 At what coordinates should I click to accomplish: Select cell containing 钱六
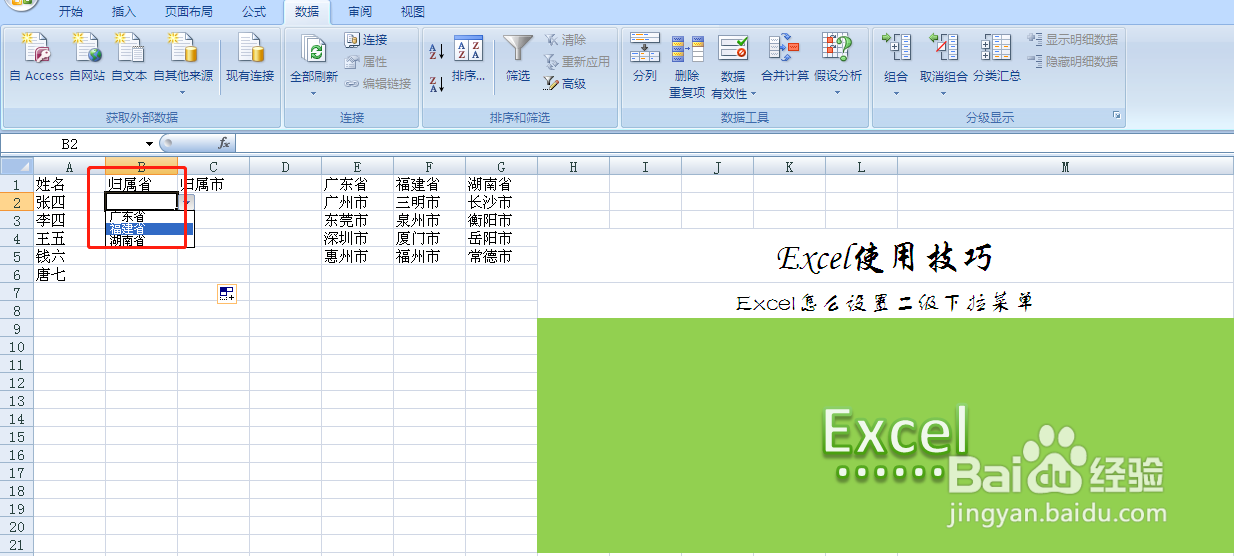69,256
